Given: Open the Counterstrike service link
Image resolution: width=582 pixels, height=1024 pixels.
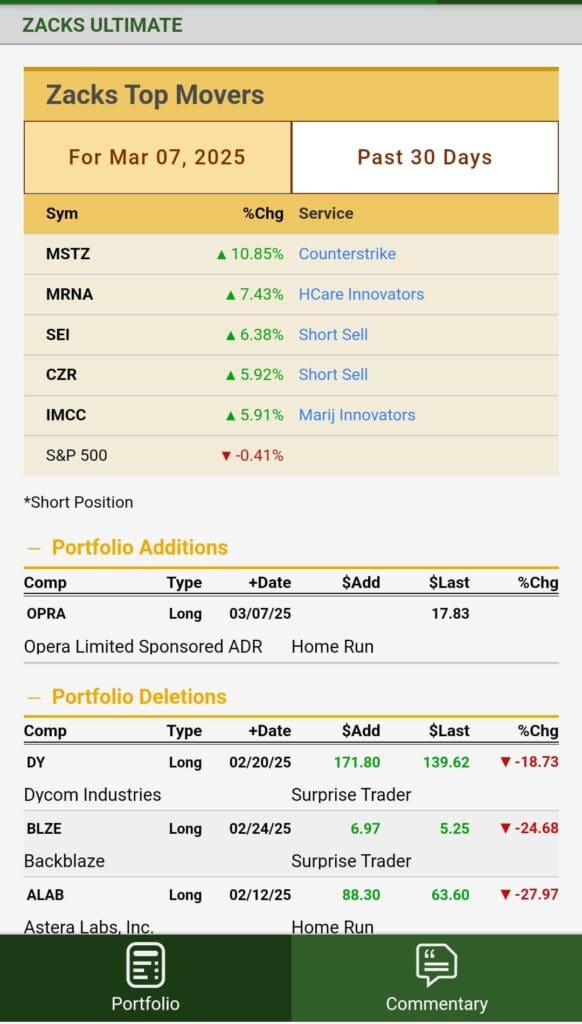Looking at the screenshot, I should 347,254.
